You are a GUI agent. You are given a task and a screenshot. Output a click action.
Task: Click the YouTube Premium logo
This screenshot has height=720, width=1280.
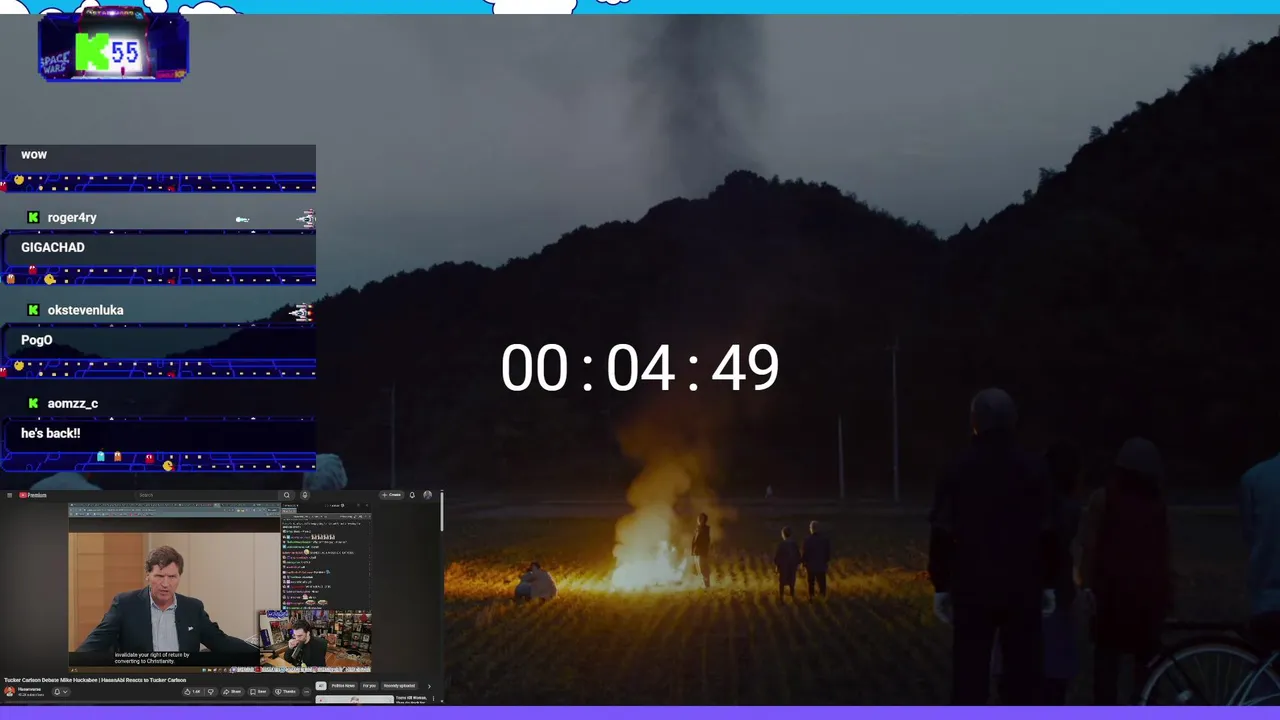(33, 495)
